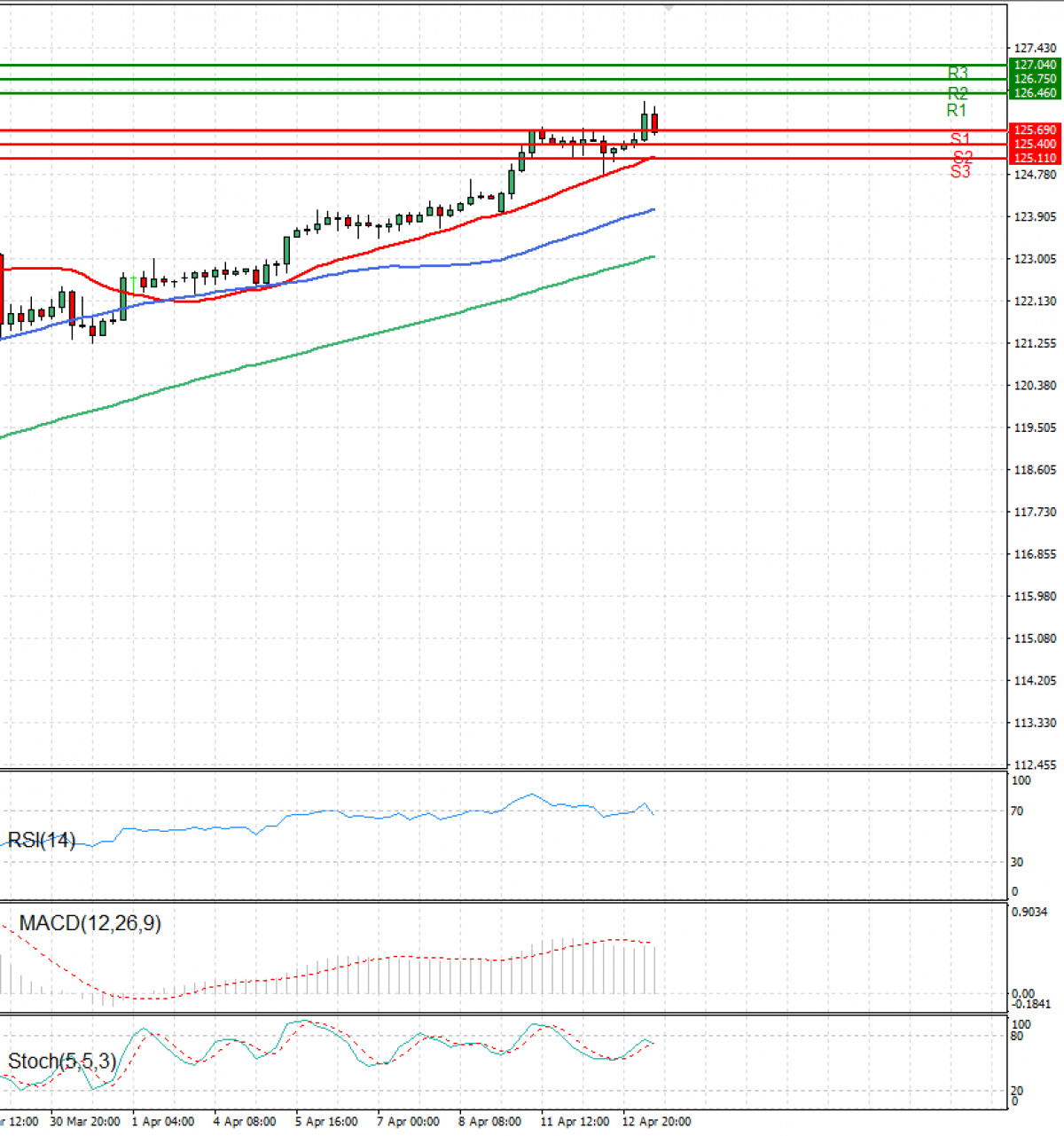The image size is (1064, 1136).
Task: Click the 127.040 green price tag
Action: tap(1035, 65)
